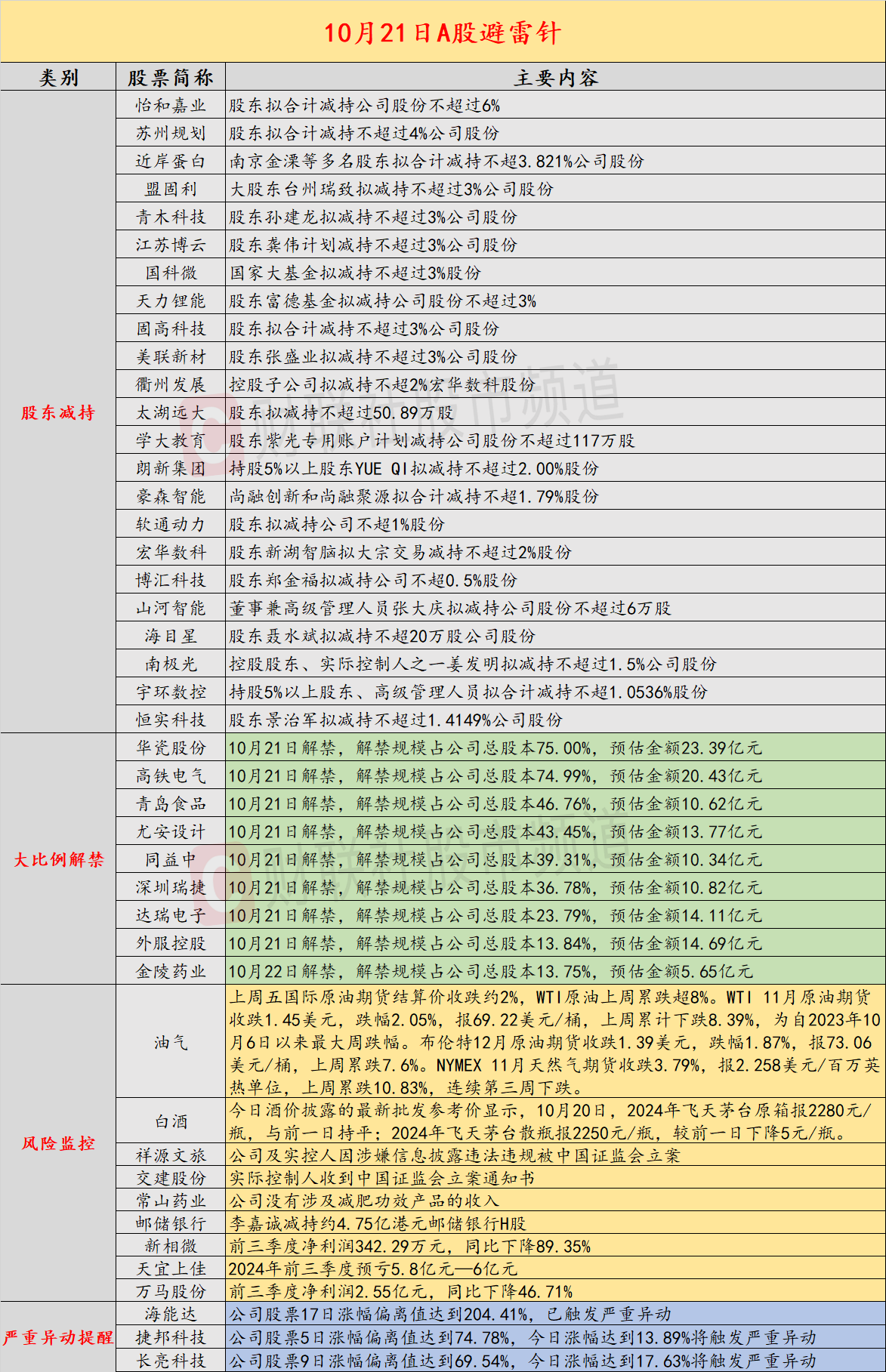Select the stock name "怡和嘉业"
886x1372 pixels.
(x=171, y=106)
